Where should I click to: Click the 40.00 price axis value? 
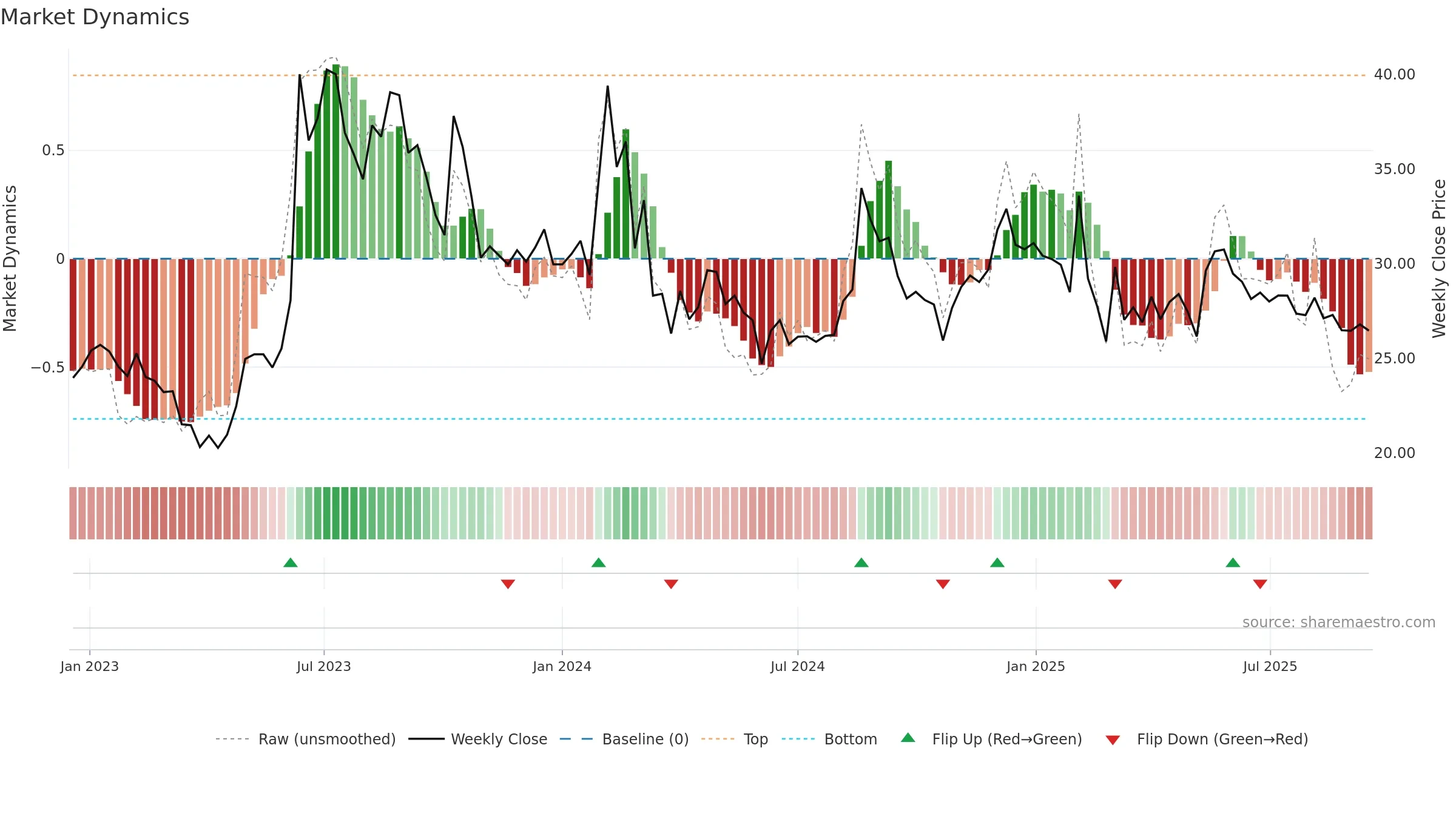[x=1395, y=75]
